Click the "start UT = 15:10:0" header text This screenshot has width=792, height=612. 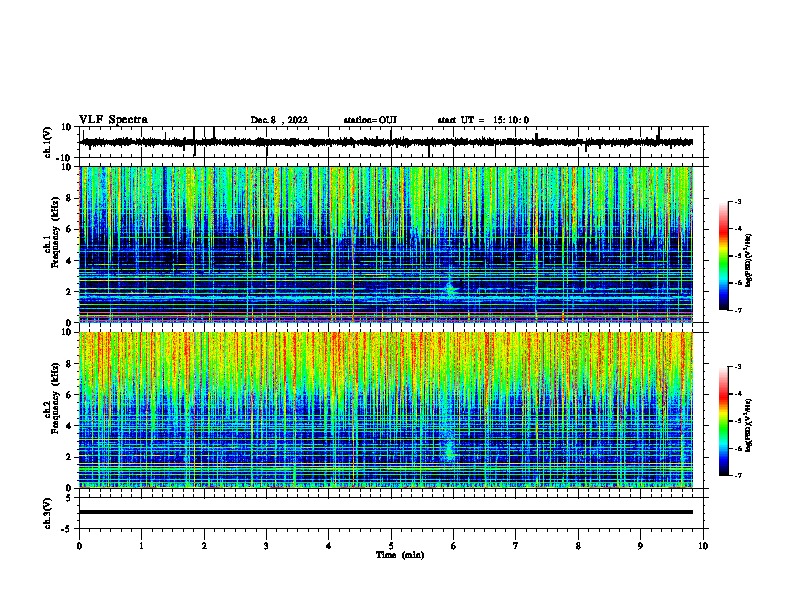483,120
